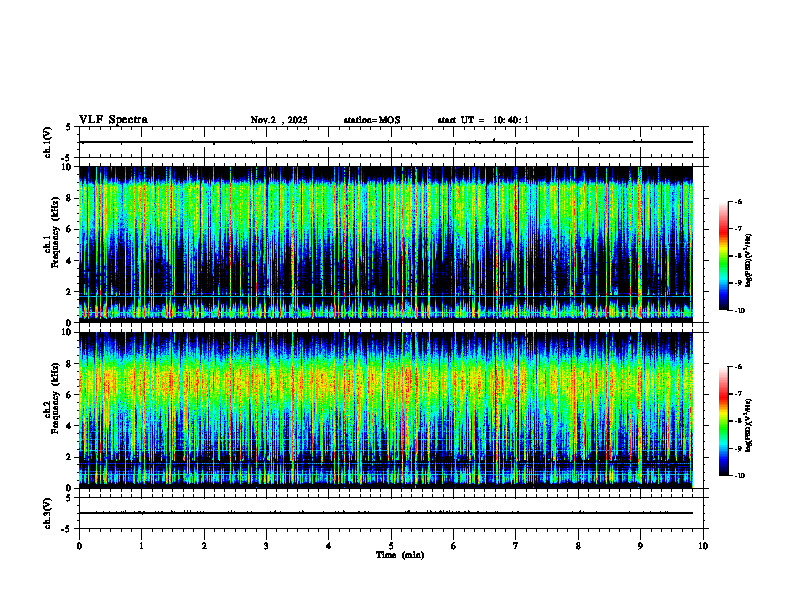Click the "-10" label on ch.2 color bar

pos(739,476)
